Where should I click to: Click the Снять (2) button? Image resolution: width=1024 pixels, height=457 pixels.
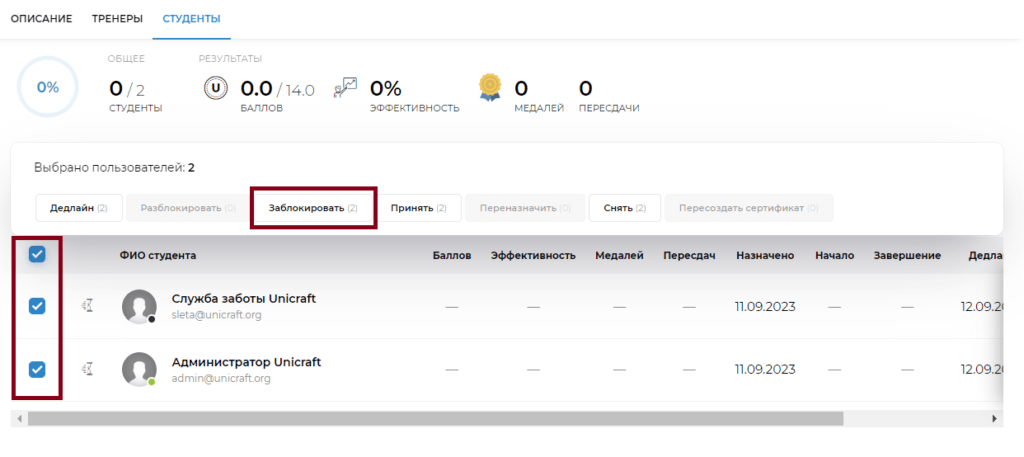625,208
